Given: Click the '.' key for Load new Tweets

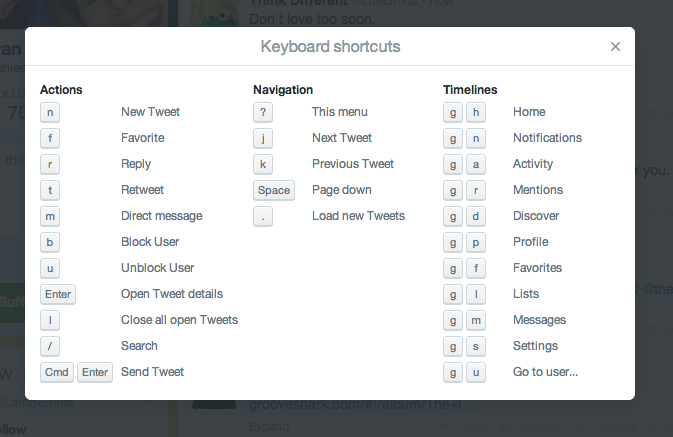Looking at the screenshot, I should (263, 216).
